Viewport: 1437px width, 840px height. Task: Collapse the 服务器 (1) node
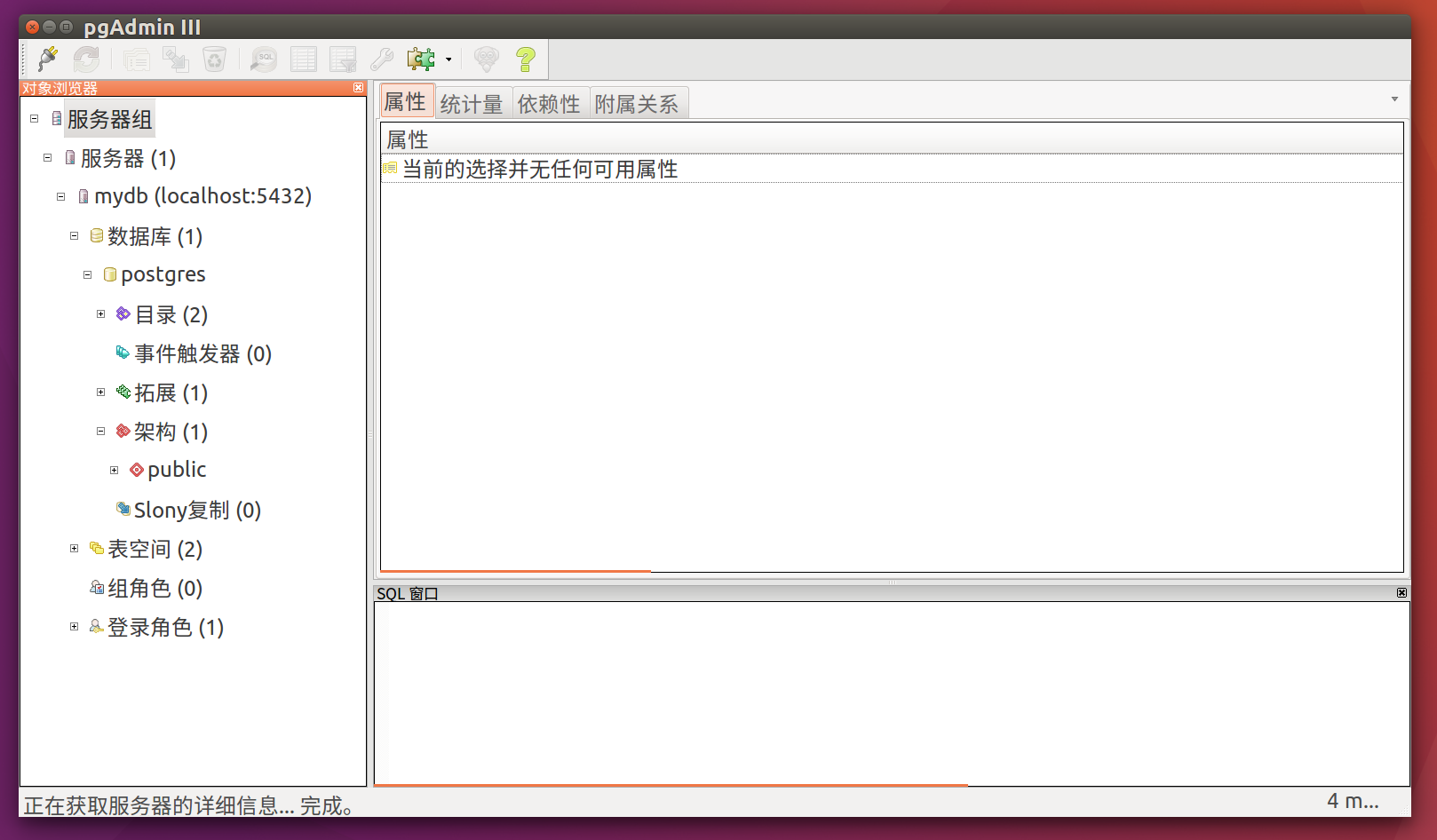(48, 157)
